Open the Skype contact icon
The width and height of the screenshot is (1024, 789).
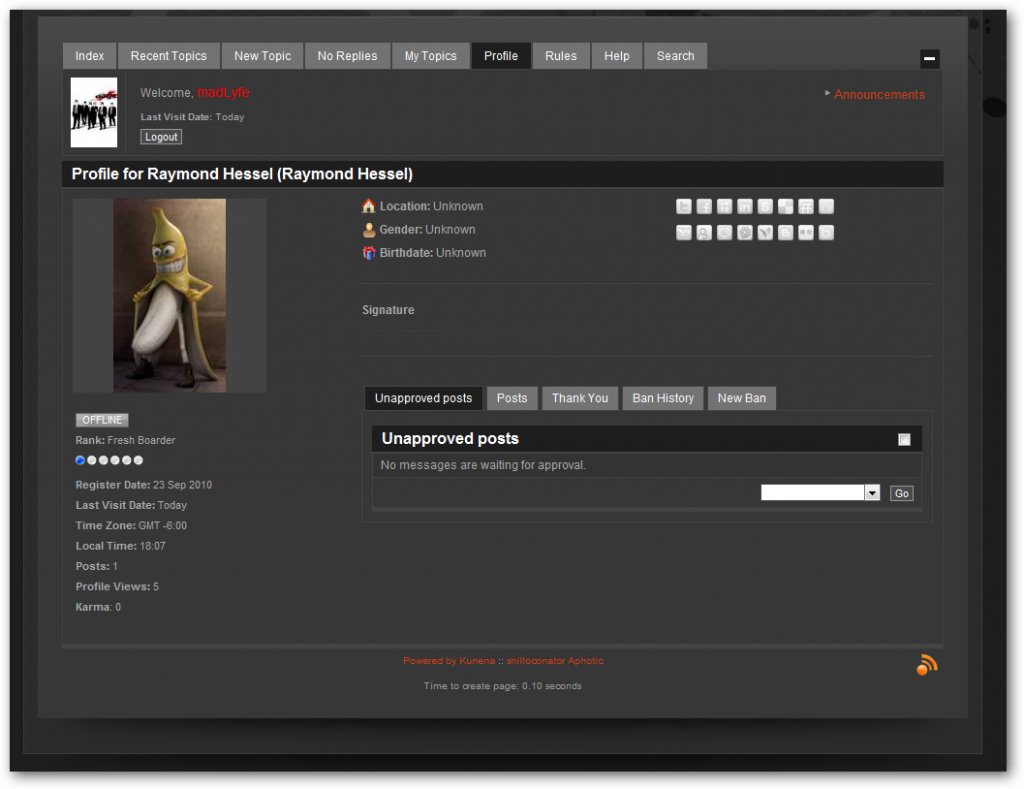tap(765, 207)
